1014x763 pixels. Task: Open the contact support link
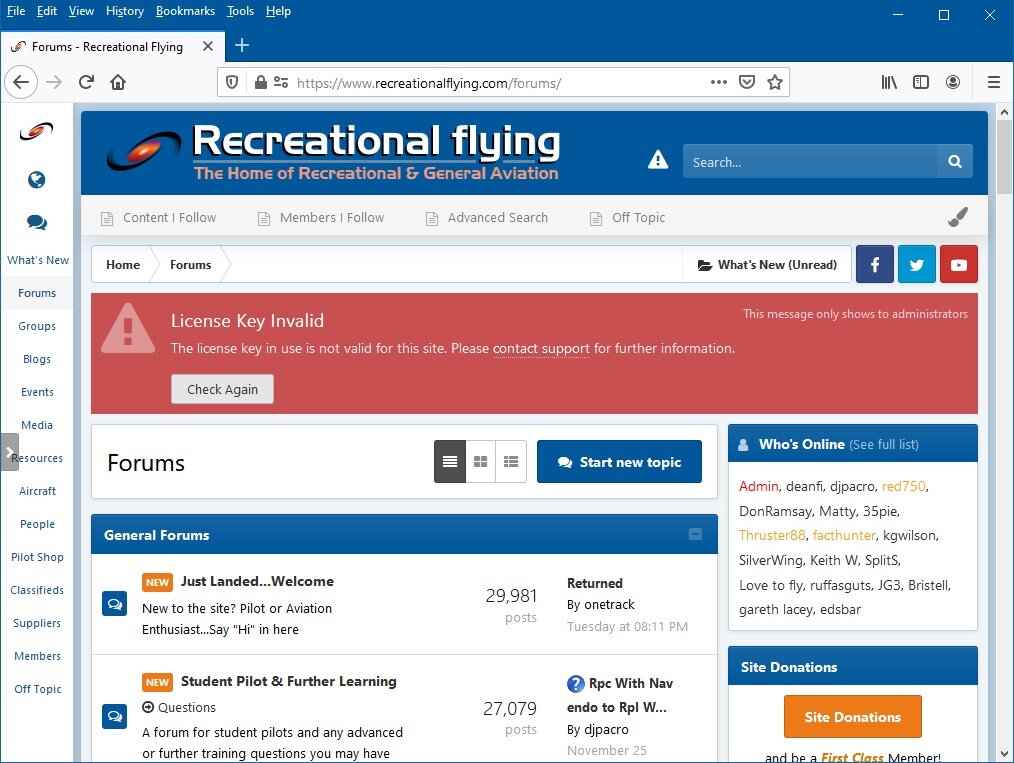click(541, 349)
